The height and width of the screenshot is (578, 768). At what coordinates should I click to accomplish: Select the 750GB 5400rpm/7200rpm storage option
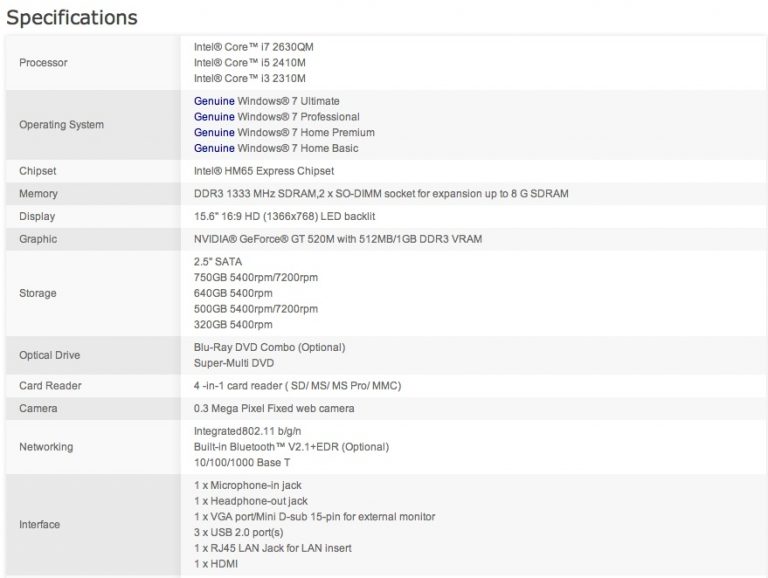256,277
